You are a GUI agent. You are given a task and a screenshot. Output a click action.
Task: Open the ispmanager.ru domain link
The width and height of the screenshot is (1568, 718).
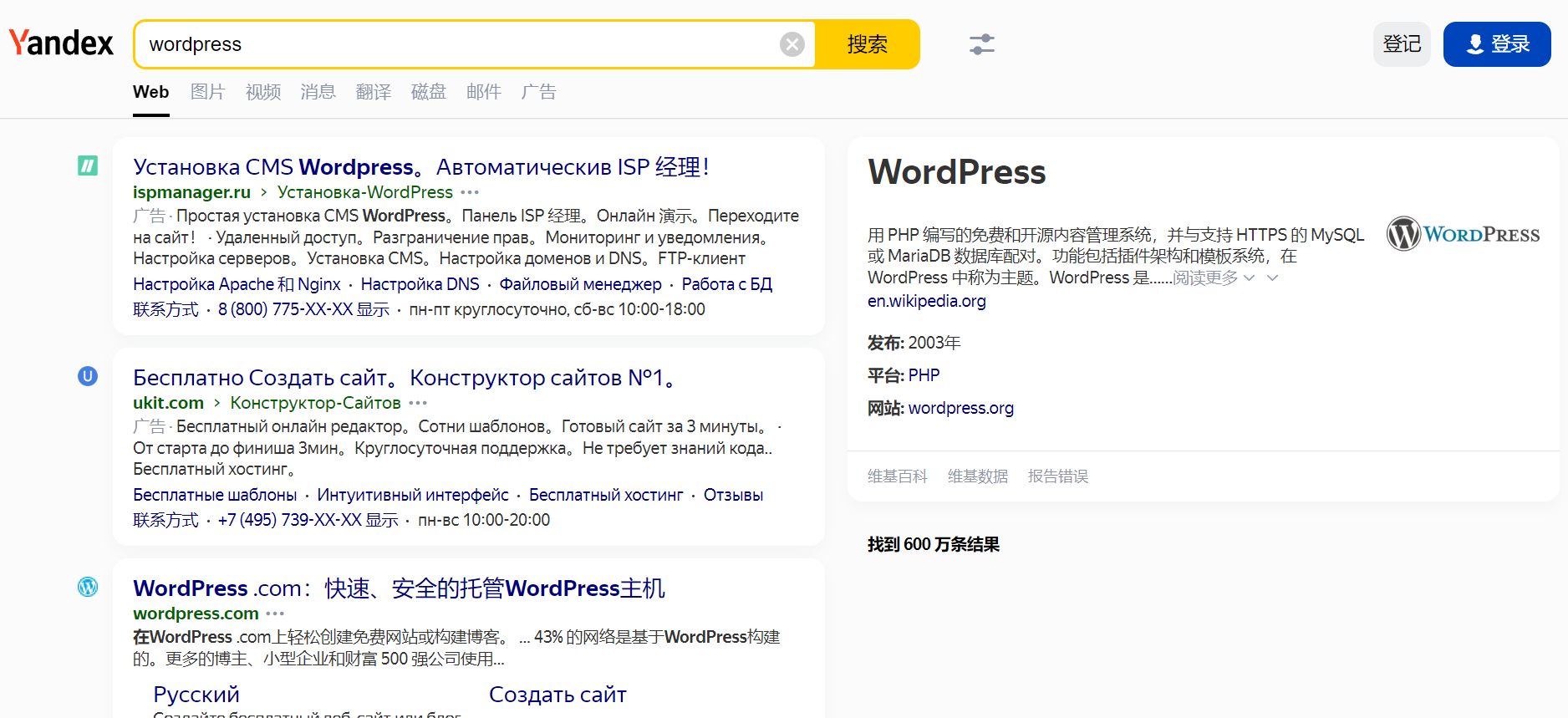tap(191, 192)
